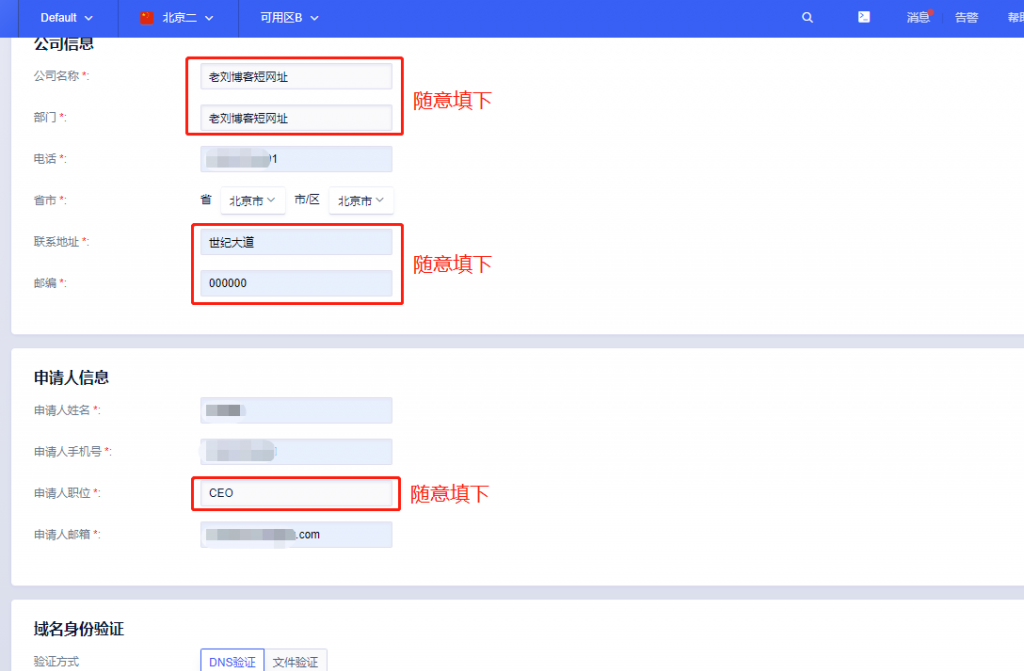Screen dimensions: 1024x671
Task: Click the 公司名称 input field
Action: point(296,76)
